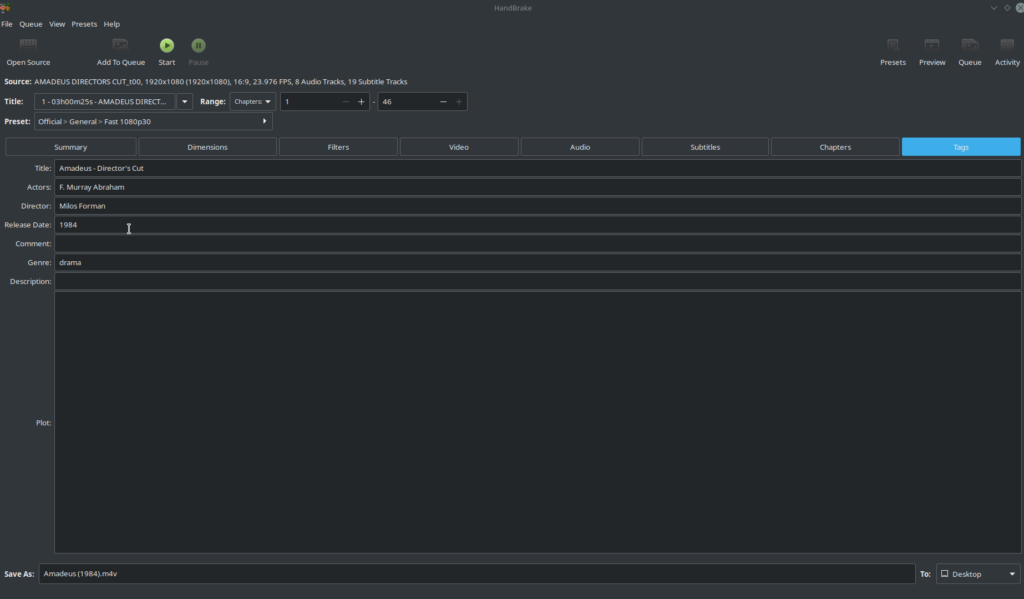Open the View menu
This screenshot has width=1024, height=599.
point(57,24)
